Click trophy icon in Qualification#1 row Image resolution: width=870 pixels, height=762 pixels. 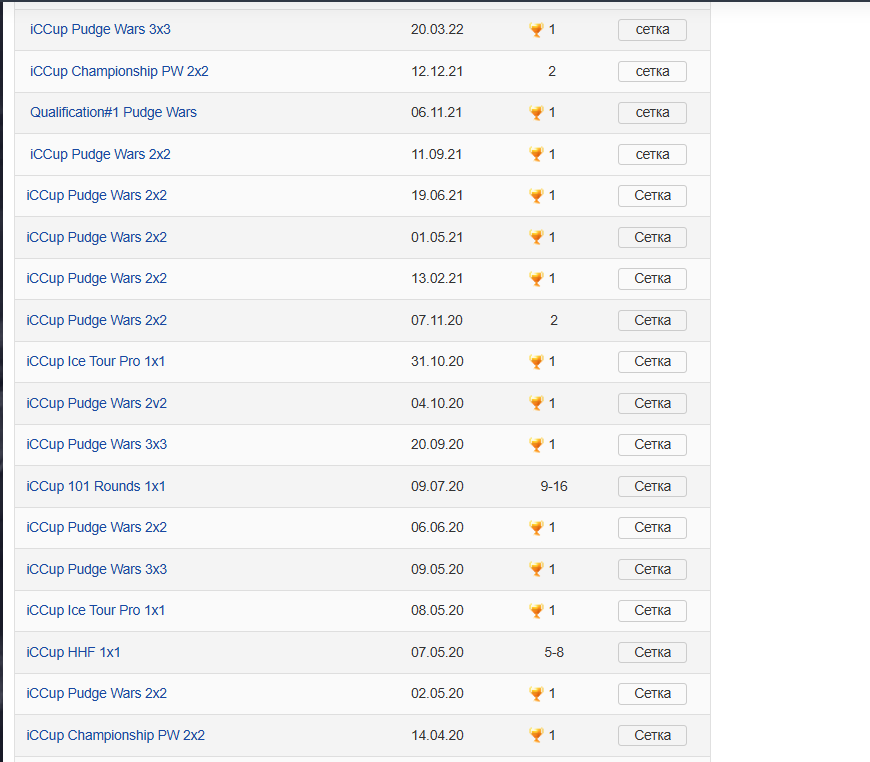pyautogui.click(x=536, y=113)
